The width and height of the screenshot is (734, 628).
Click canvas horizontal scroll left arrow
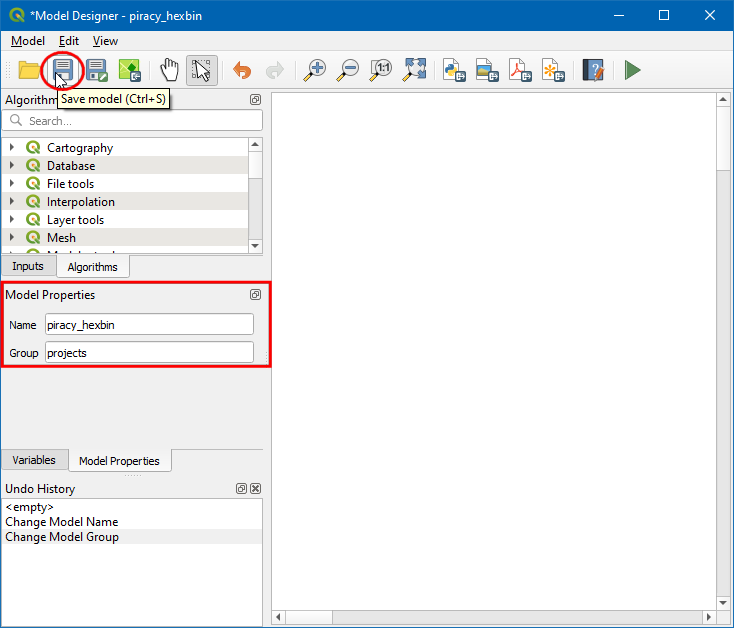(x=278, y=617)
